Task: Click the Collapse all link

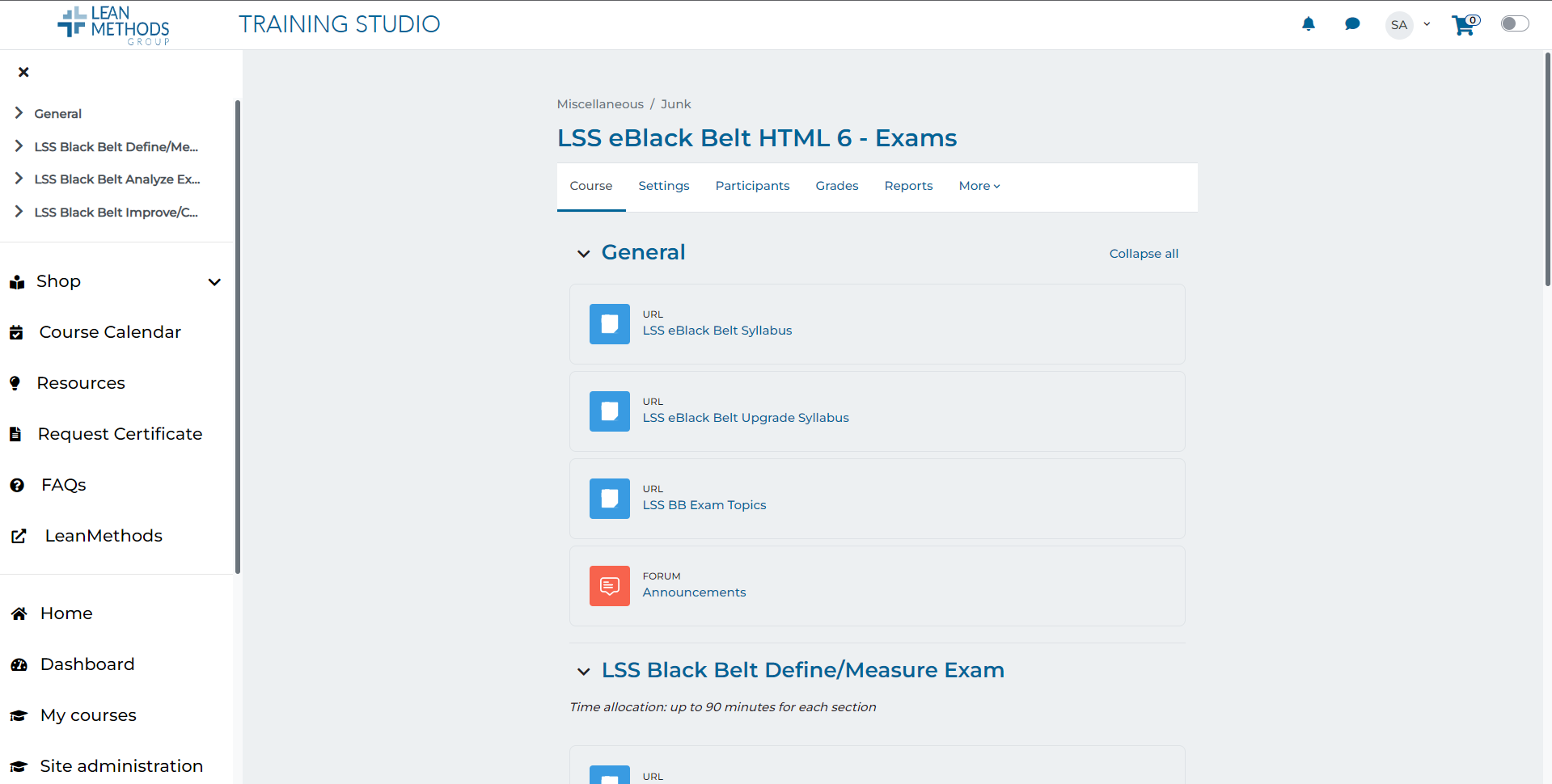Action: coord(1143,254)
